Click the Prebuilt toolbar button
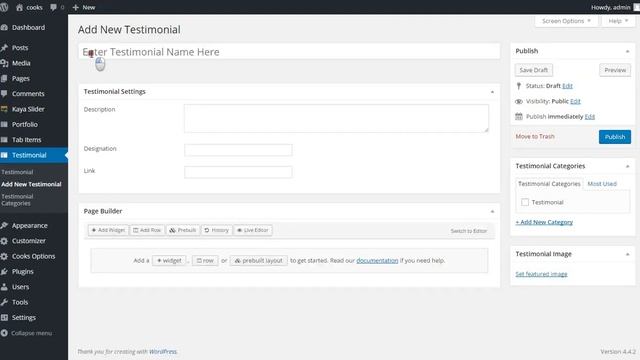The image size is (640, 360). [183, 230]
